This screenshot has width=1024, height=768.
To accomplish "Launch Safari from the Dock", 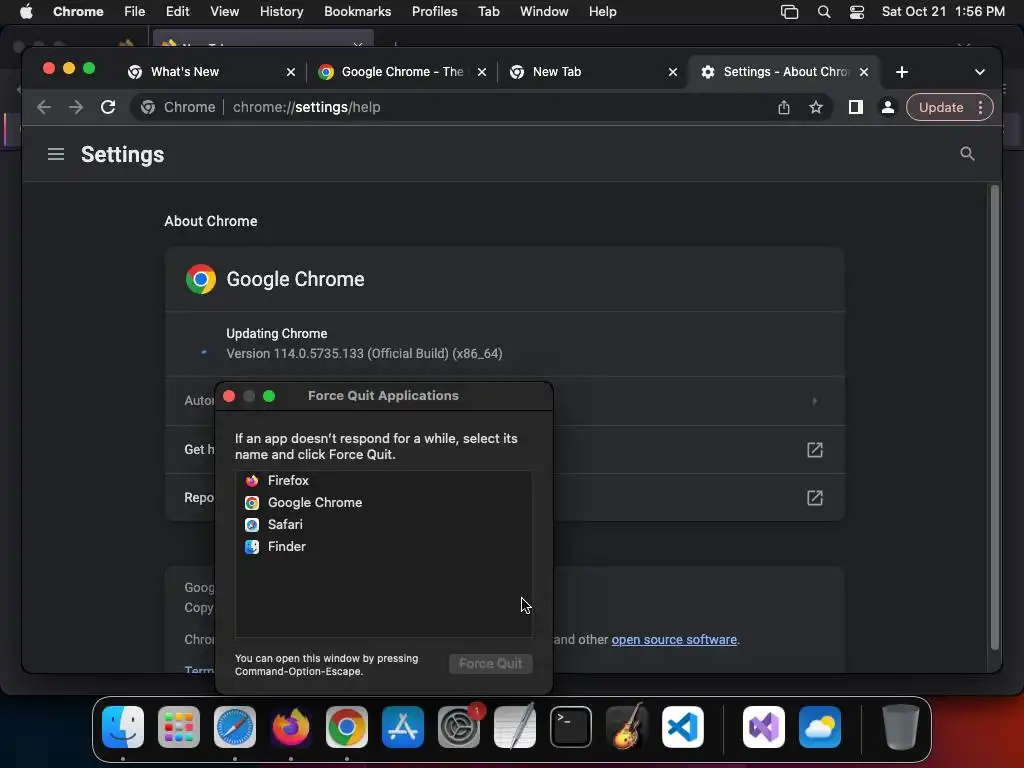I will pyautogui.click(x=235, y=727).
